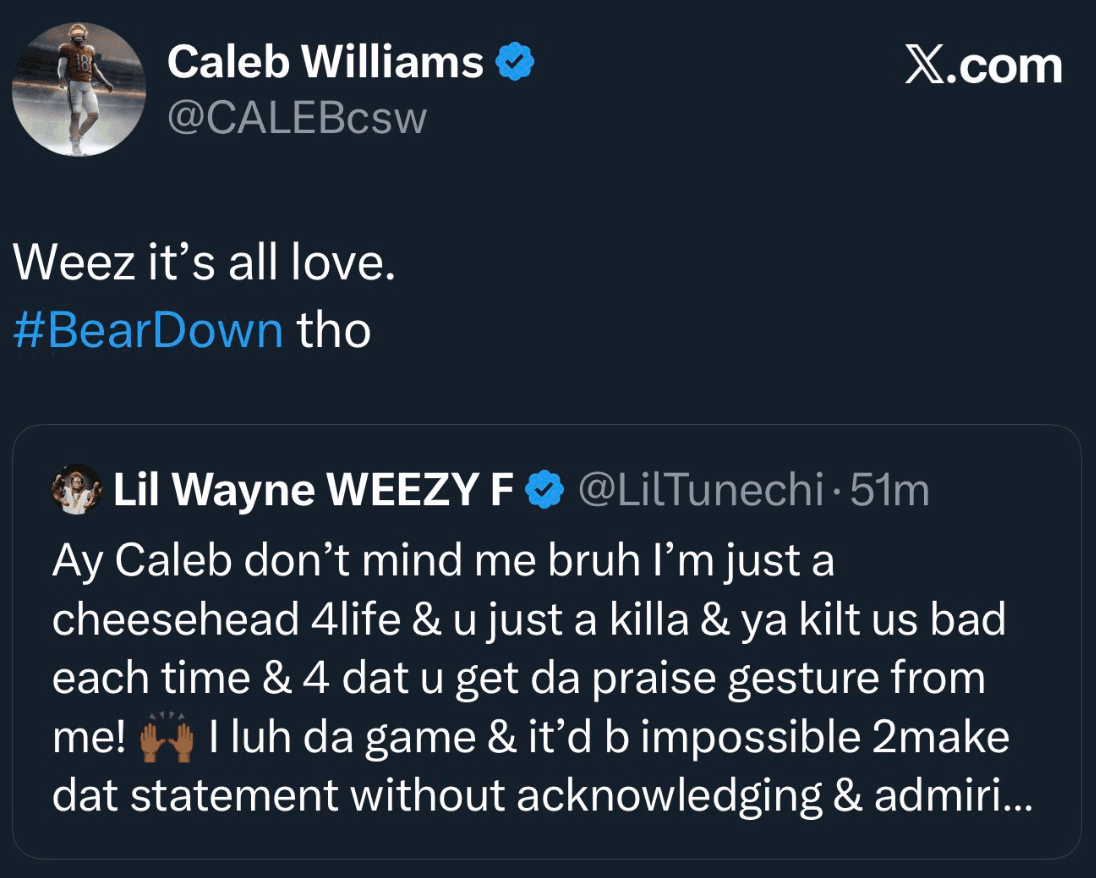Open the Lil Wayne WEEZY F name
This screenshot has height=878, width=1096.
coord(314,491)
